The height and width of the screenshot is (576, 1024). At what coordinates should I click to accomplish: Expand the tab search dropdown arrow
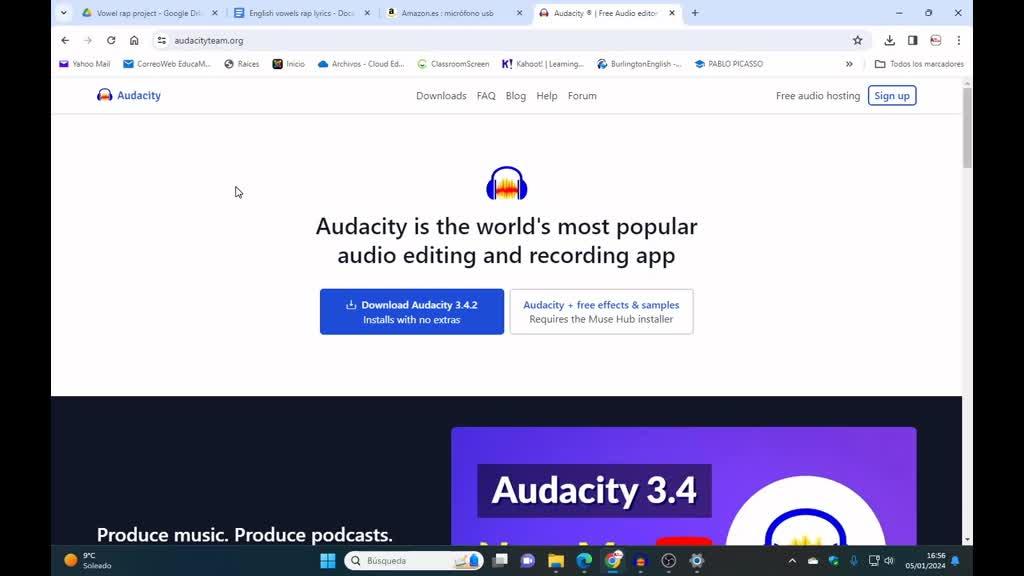pos(63,12)
